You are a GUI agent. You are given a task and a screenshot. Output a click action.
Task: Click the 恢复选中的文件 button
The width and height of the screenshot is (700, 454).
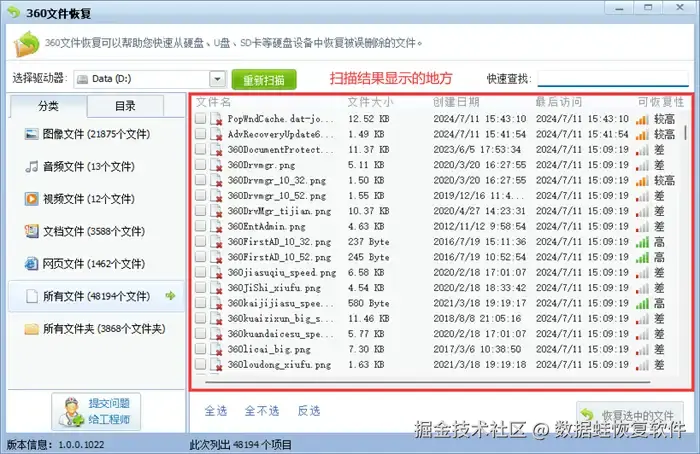click(x=629, y=415)
